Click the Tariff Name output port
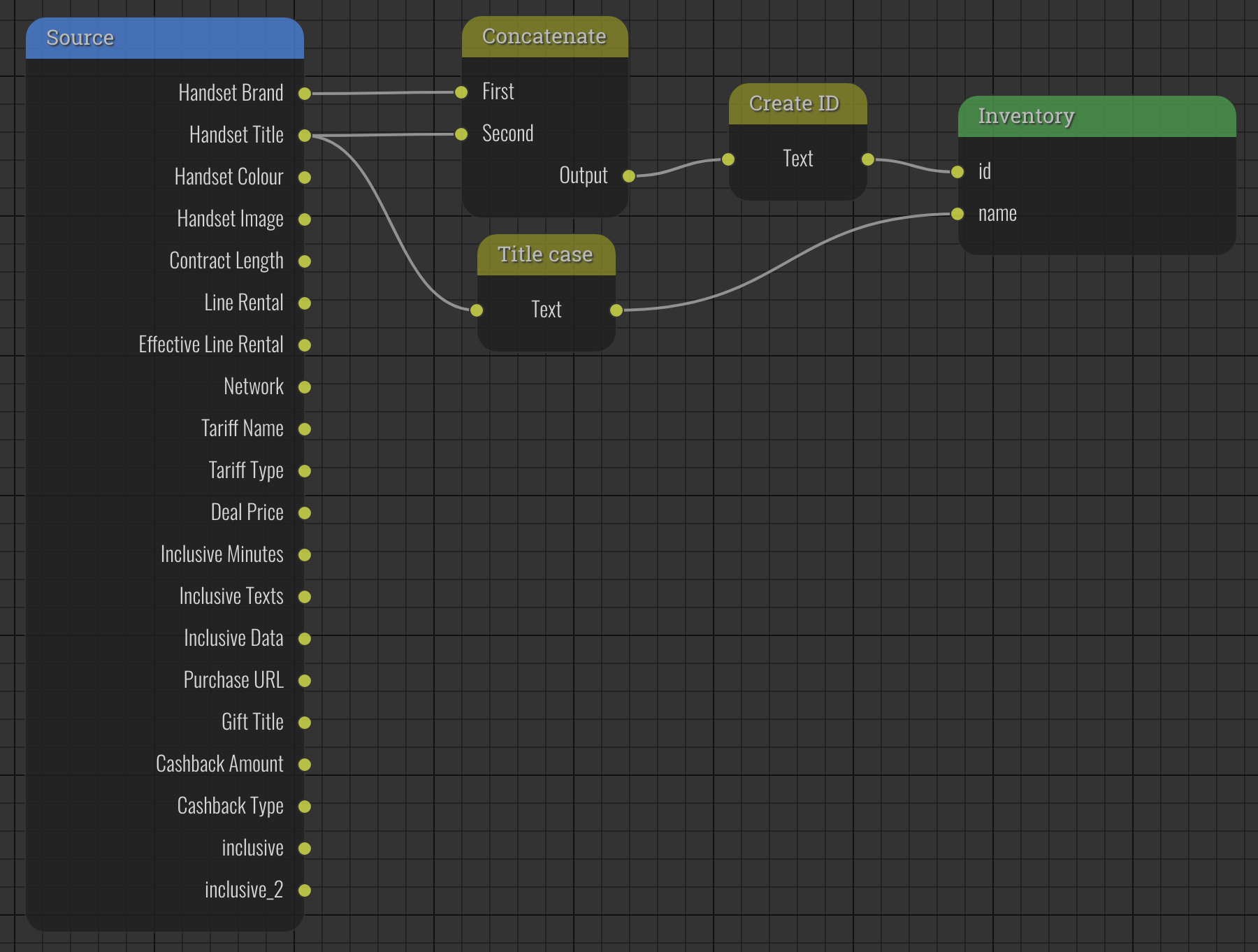The image size is (1258, 952). tap(305, 428)
